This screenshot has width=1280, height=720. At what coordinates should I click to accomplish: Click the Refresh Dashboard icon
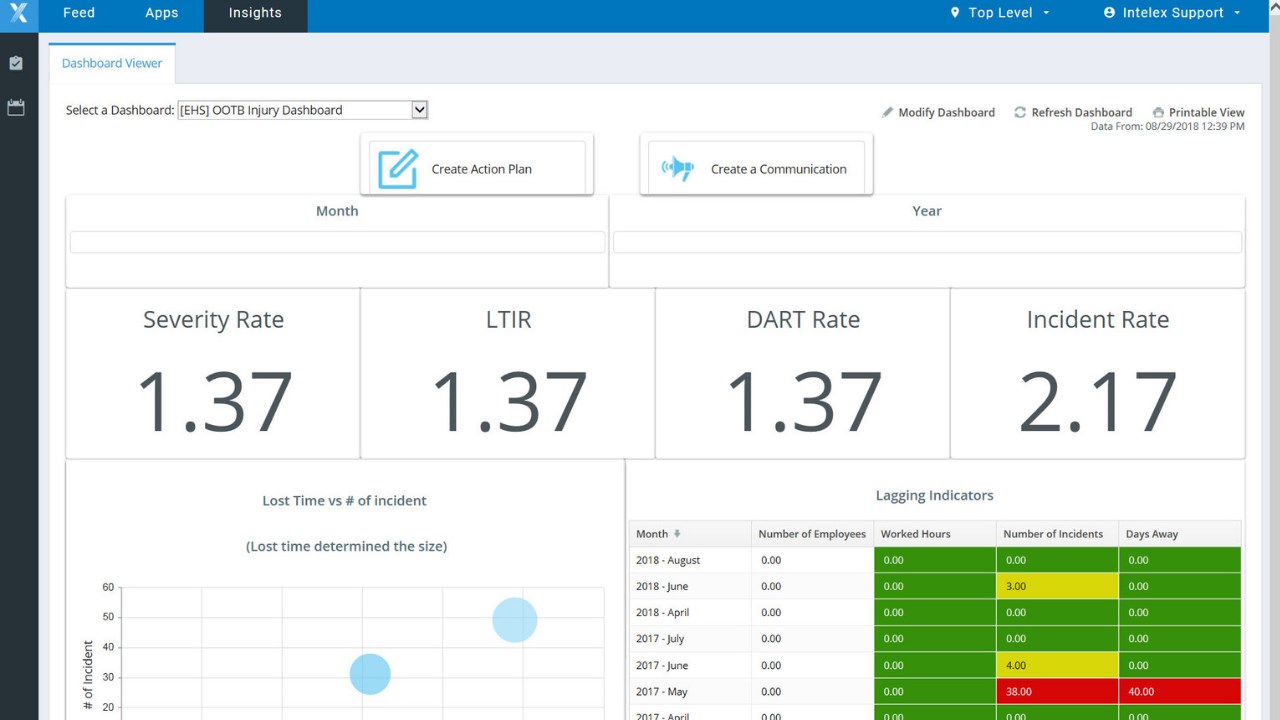tap(1019, 112)
